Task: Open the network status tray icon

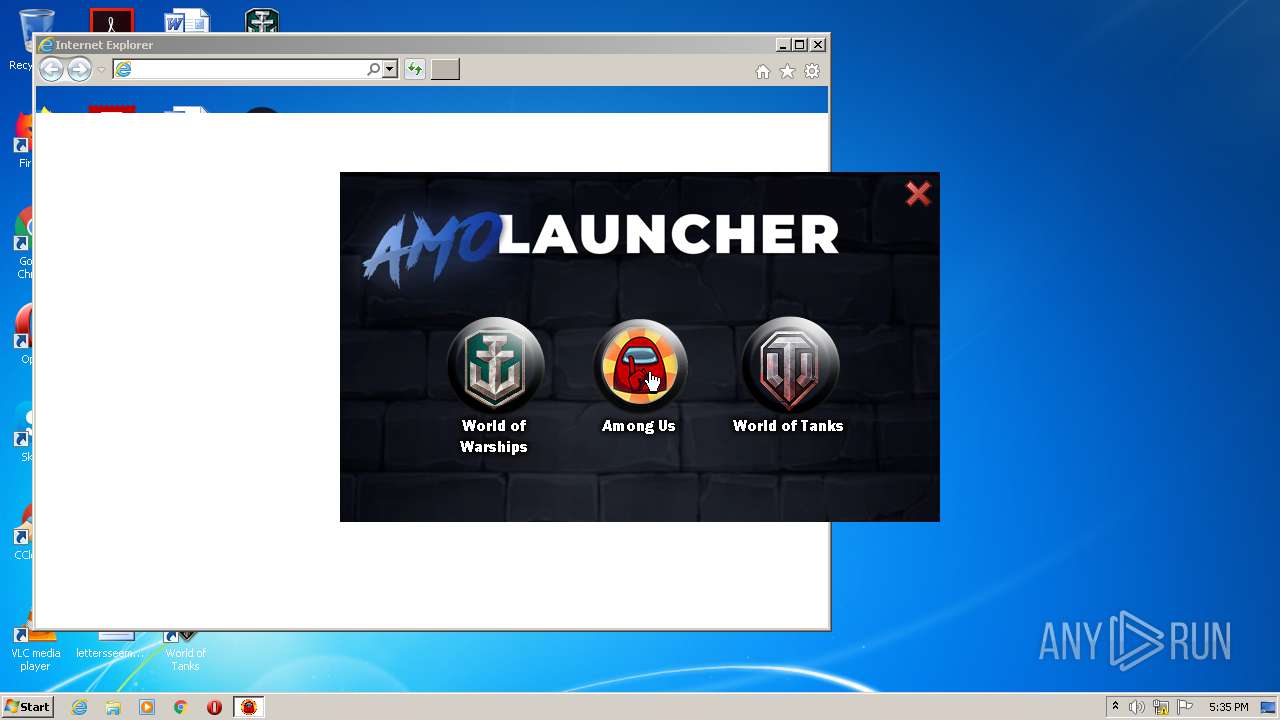Action: pyautogui.click(x=1161, y=707)
